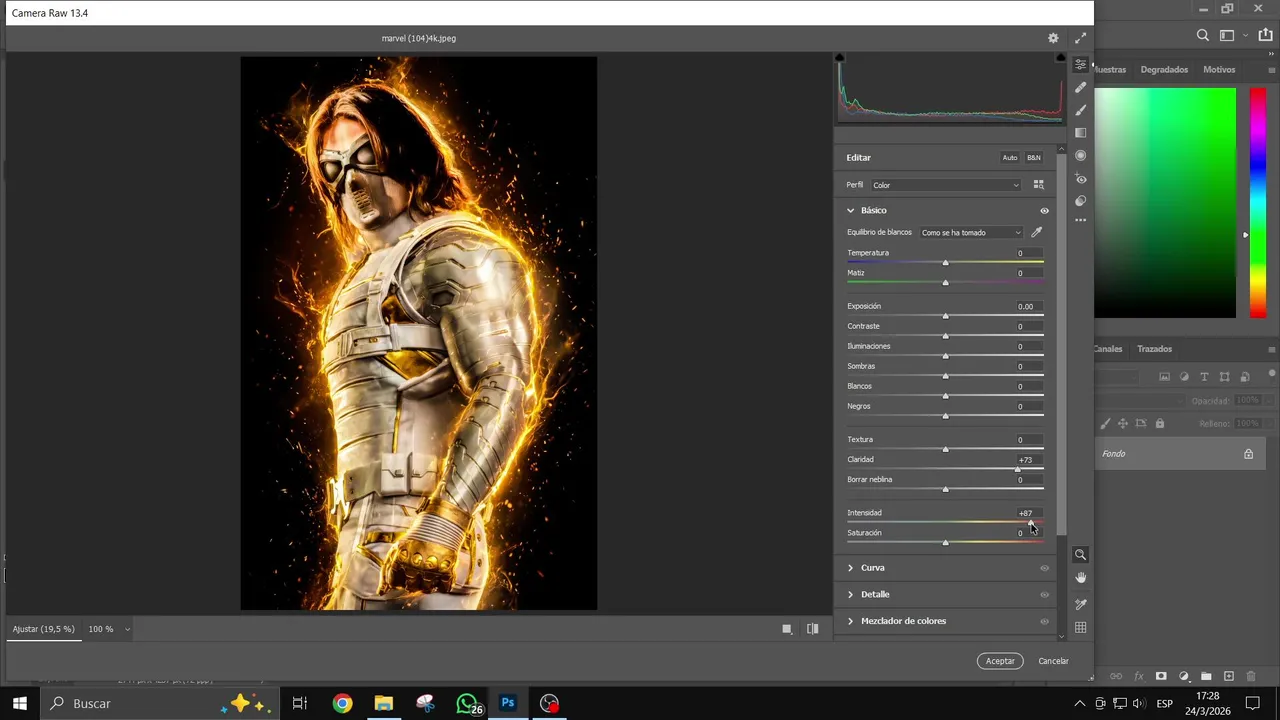Click the Cancelar button
The image size is (1280, 720).
[x=1053, y=661]
